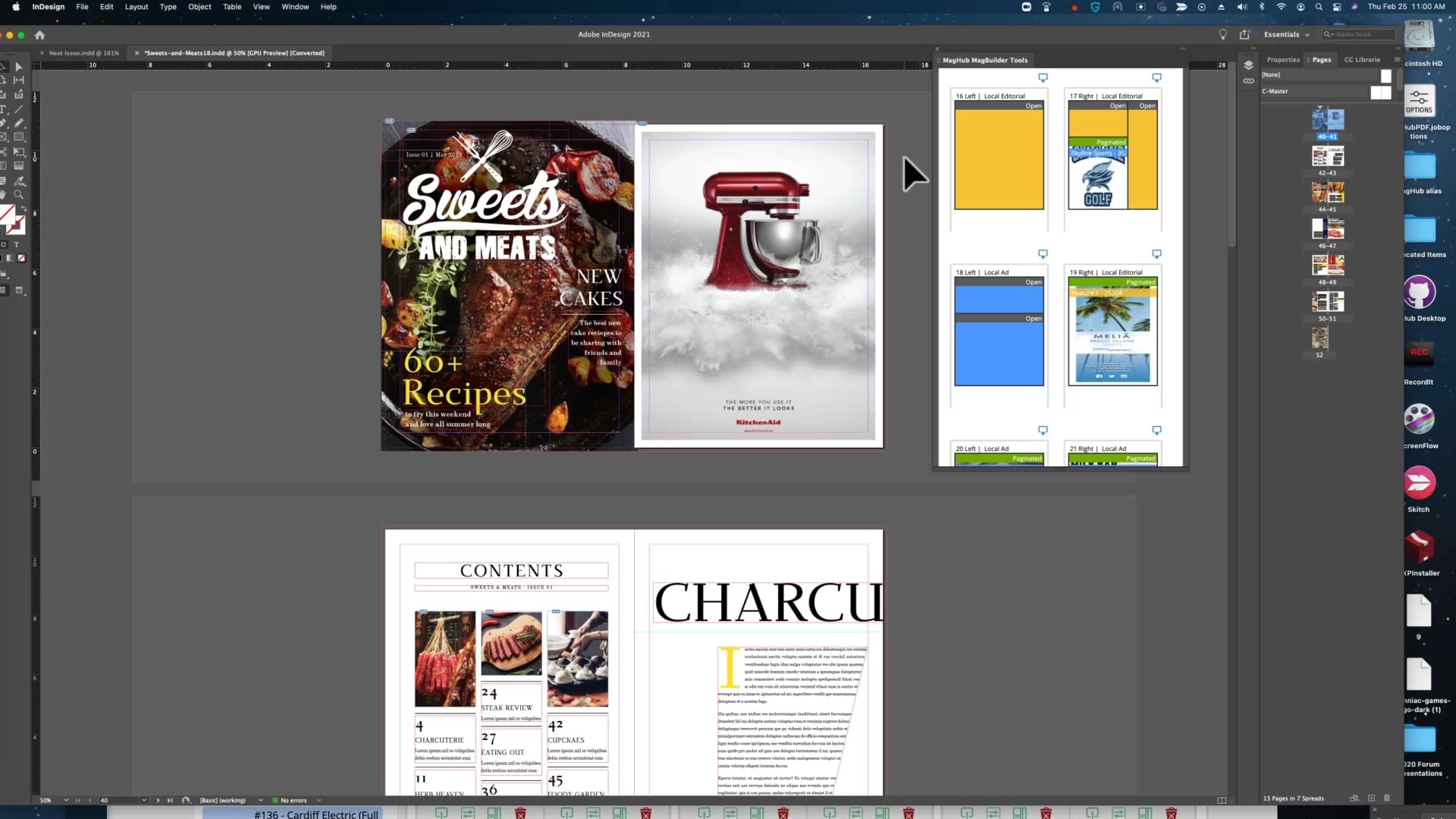The height and width of the screenshot is (819, 1456).
Task: Open the preflight profile dropdown
Action: pos(260,800)
